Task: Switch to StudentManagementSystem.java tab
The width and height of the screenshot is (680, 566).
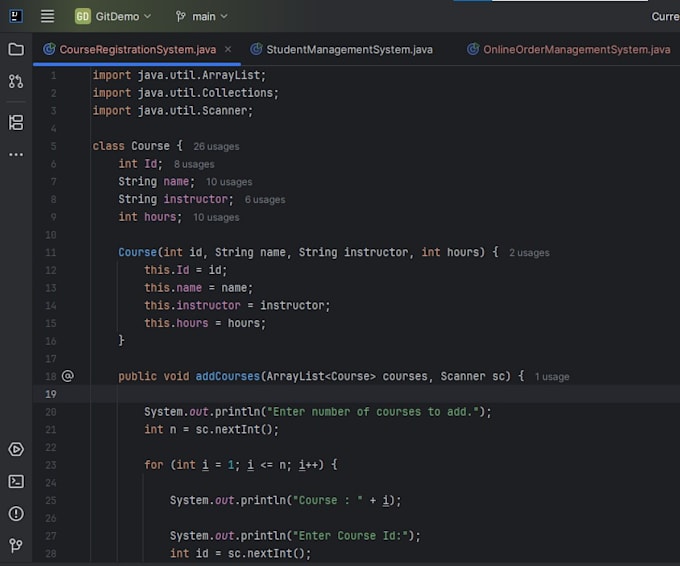Action: (x=343, y=49)
